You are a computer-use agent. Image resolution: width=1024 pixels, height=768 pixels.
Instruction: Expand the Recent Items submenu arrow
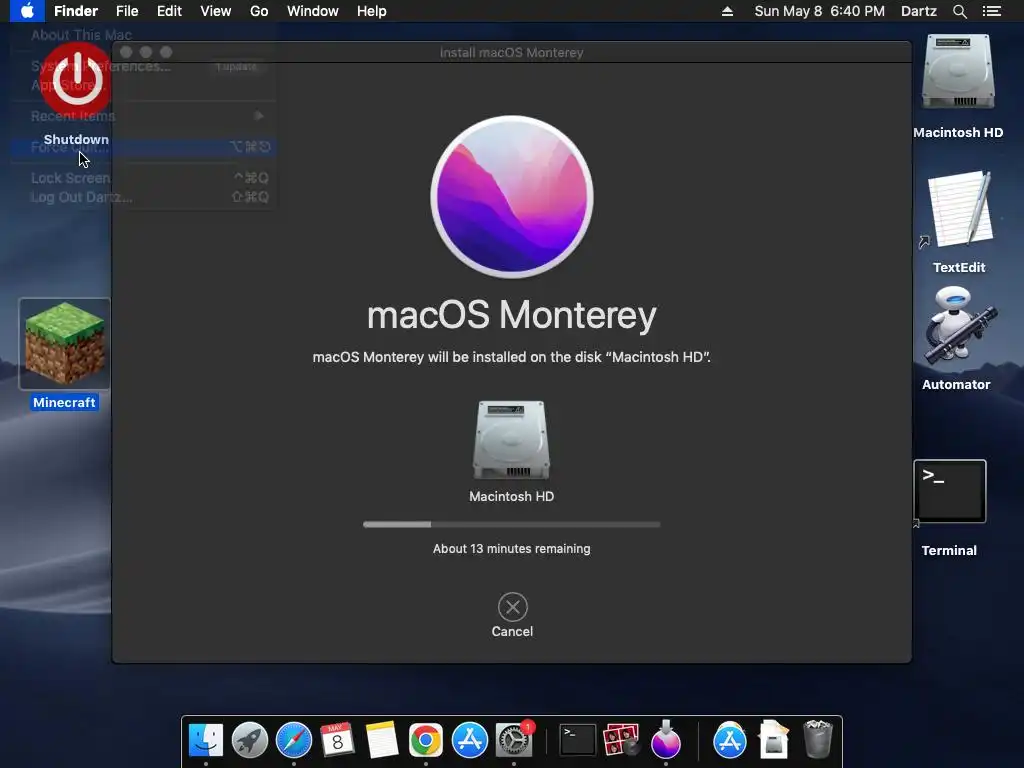[x=259, y=116]
